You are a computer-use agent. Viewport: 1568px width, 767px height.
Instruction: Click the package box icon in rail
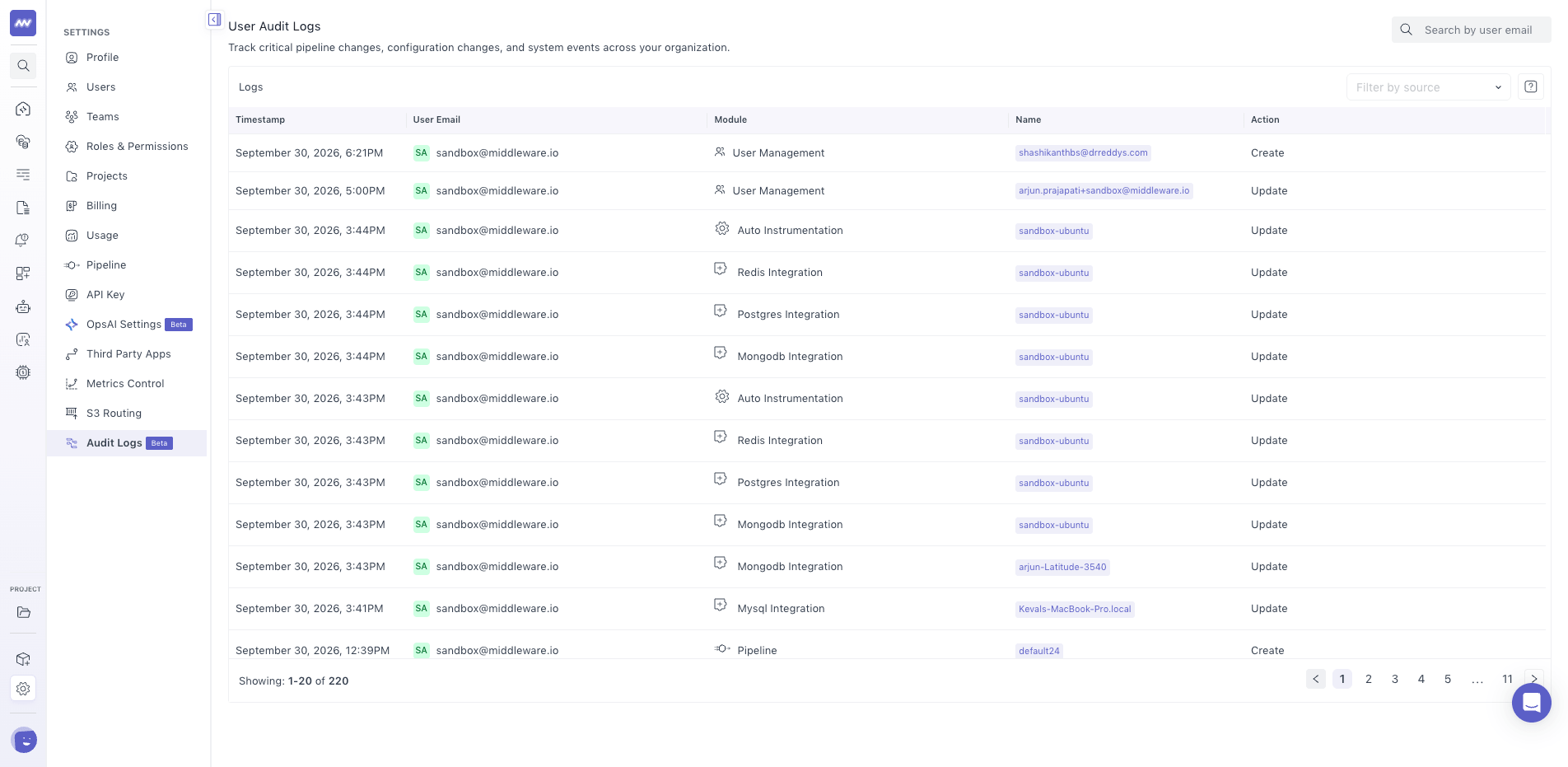point(23,659)
